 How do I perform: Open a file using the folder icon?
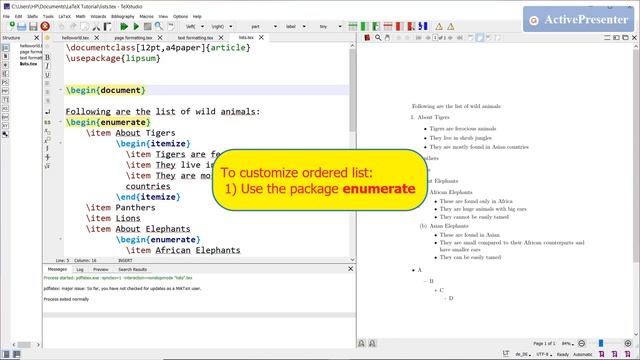22,27
